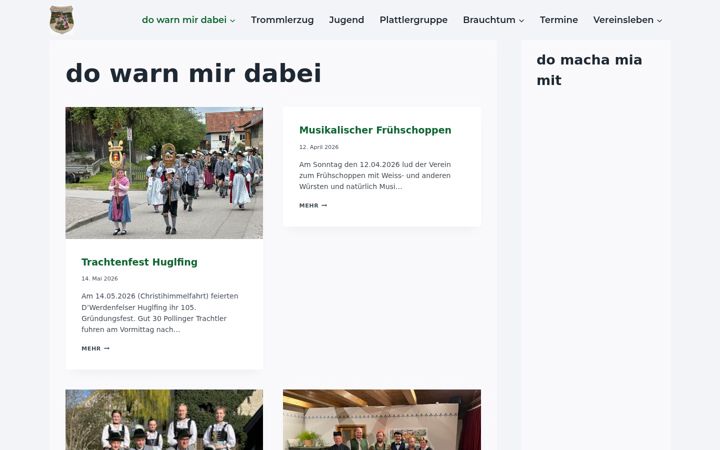Open the indoor stage group photo
This screenshot has width=720, height=450.
click(x=382, y=420)
